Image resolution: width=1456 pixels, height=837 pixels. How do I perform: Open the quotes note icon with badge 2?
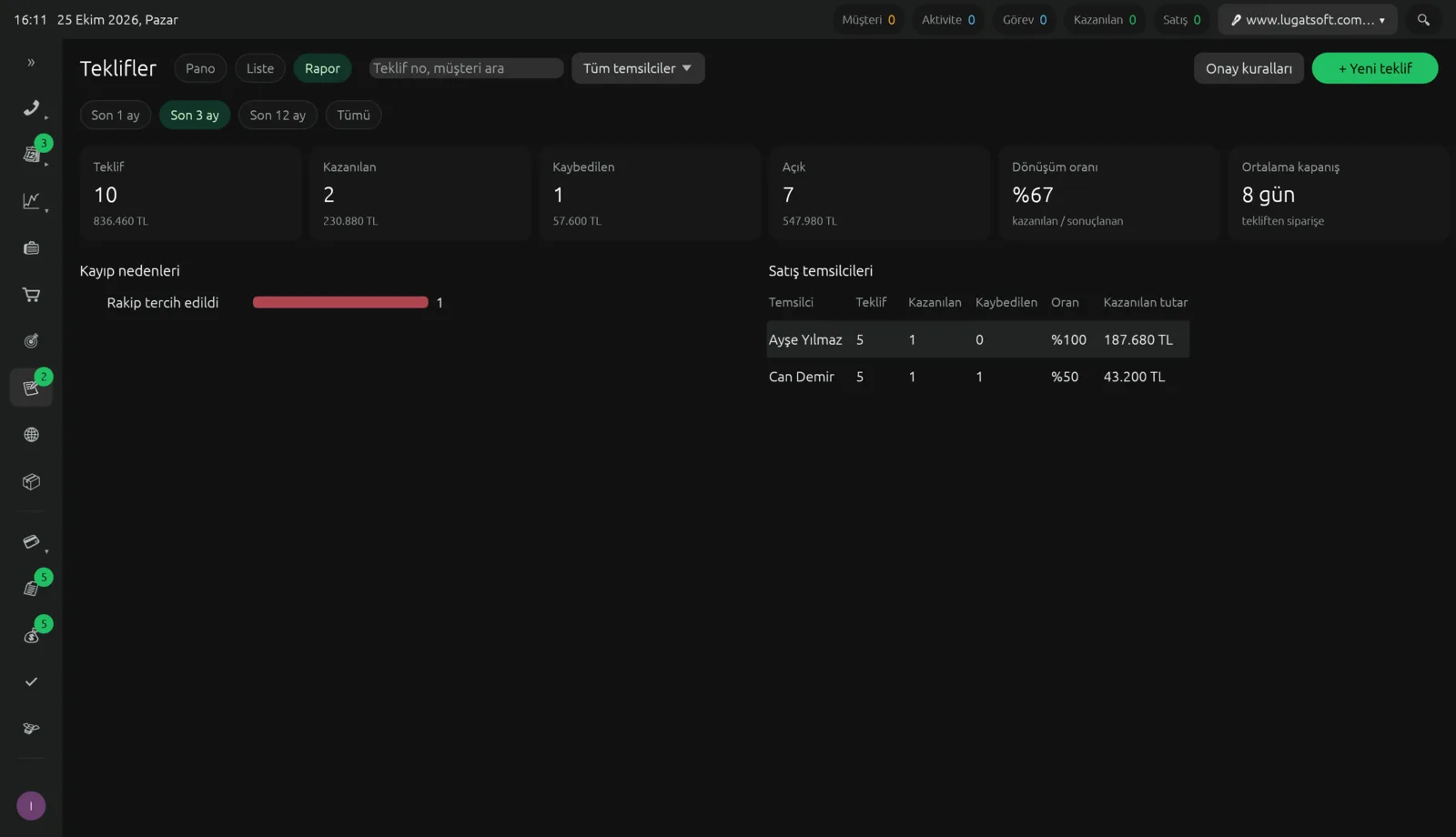(31, 388)
